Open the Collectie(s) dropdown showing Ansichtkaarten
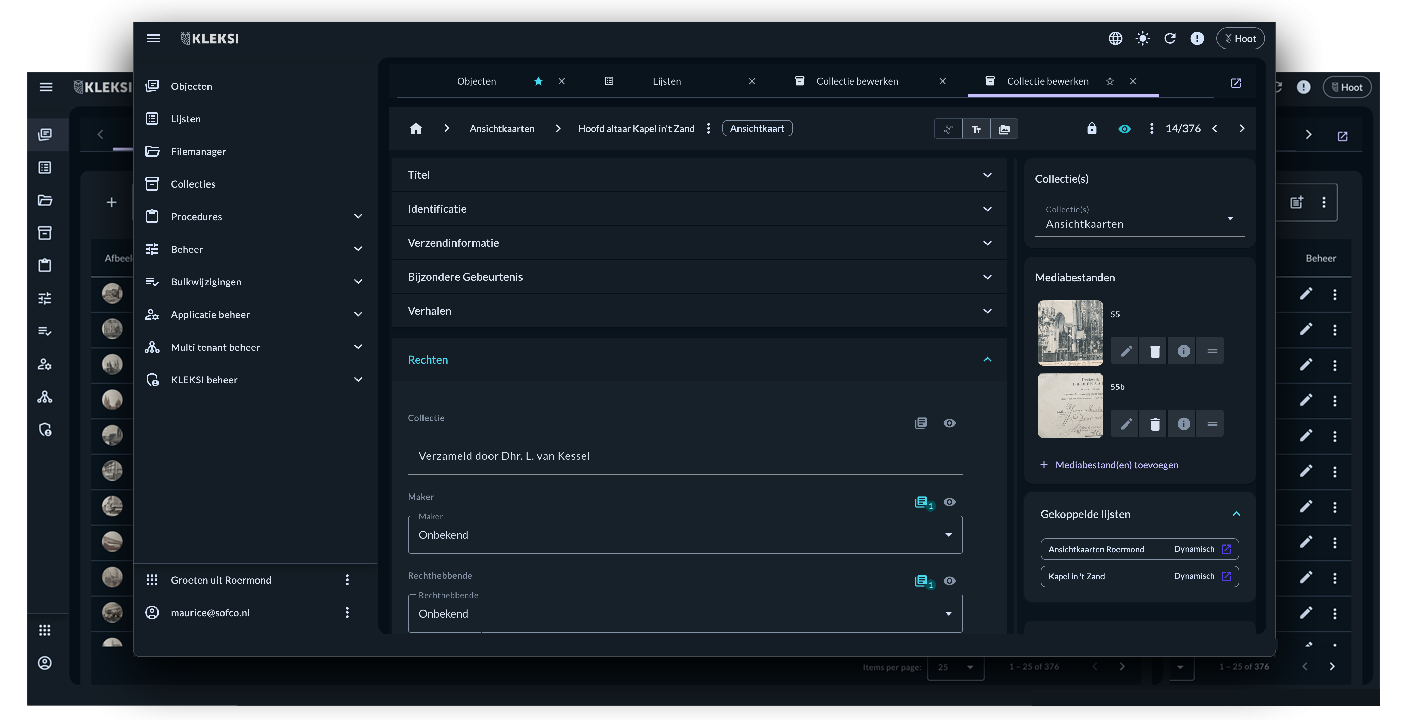 (1139, 219)
